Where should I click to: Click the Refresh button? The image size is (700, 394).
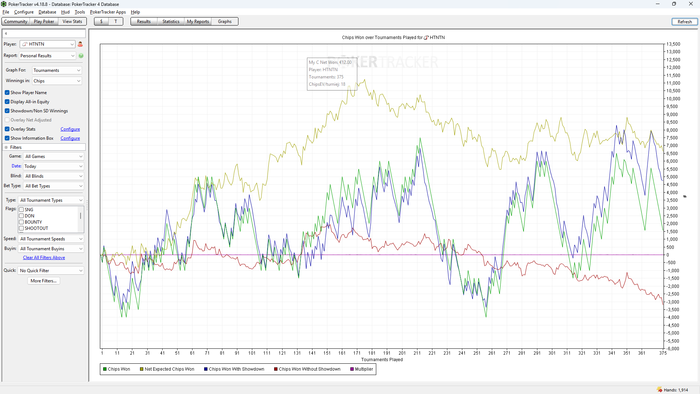coord(684,21)
